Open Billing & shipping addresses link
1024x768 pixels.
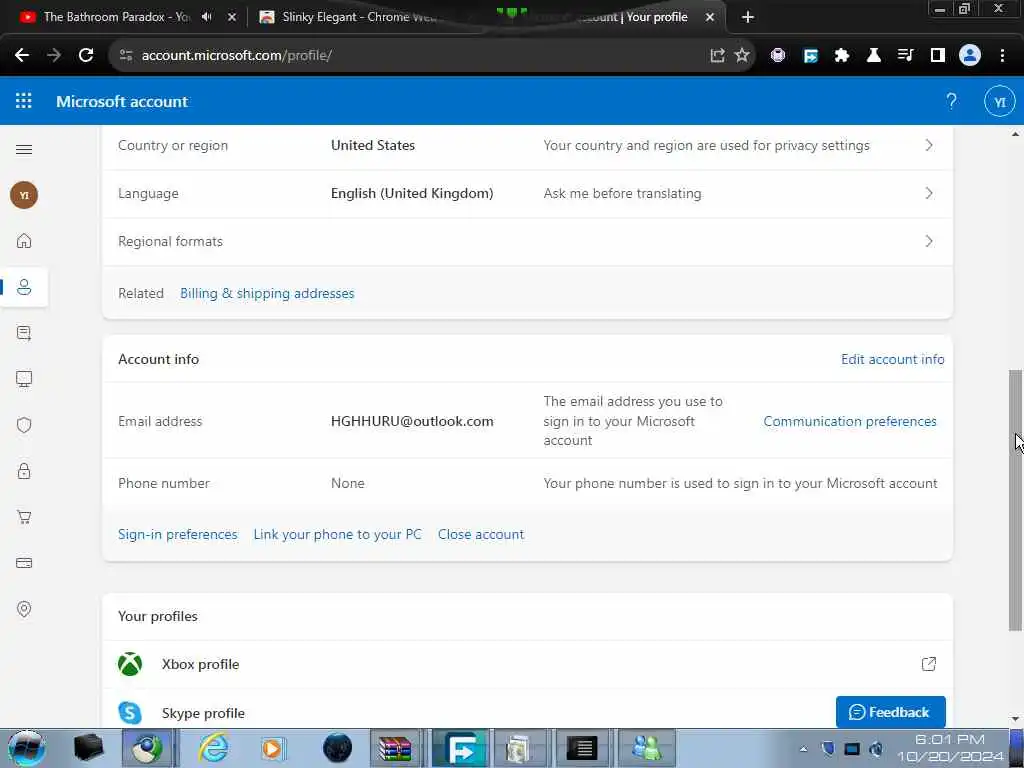[267, 293]
